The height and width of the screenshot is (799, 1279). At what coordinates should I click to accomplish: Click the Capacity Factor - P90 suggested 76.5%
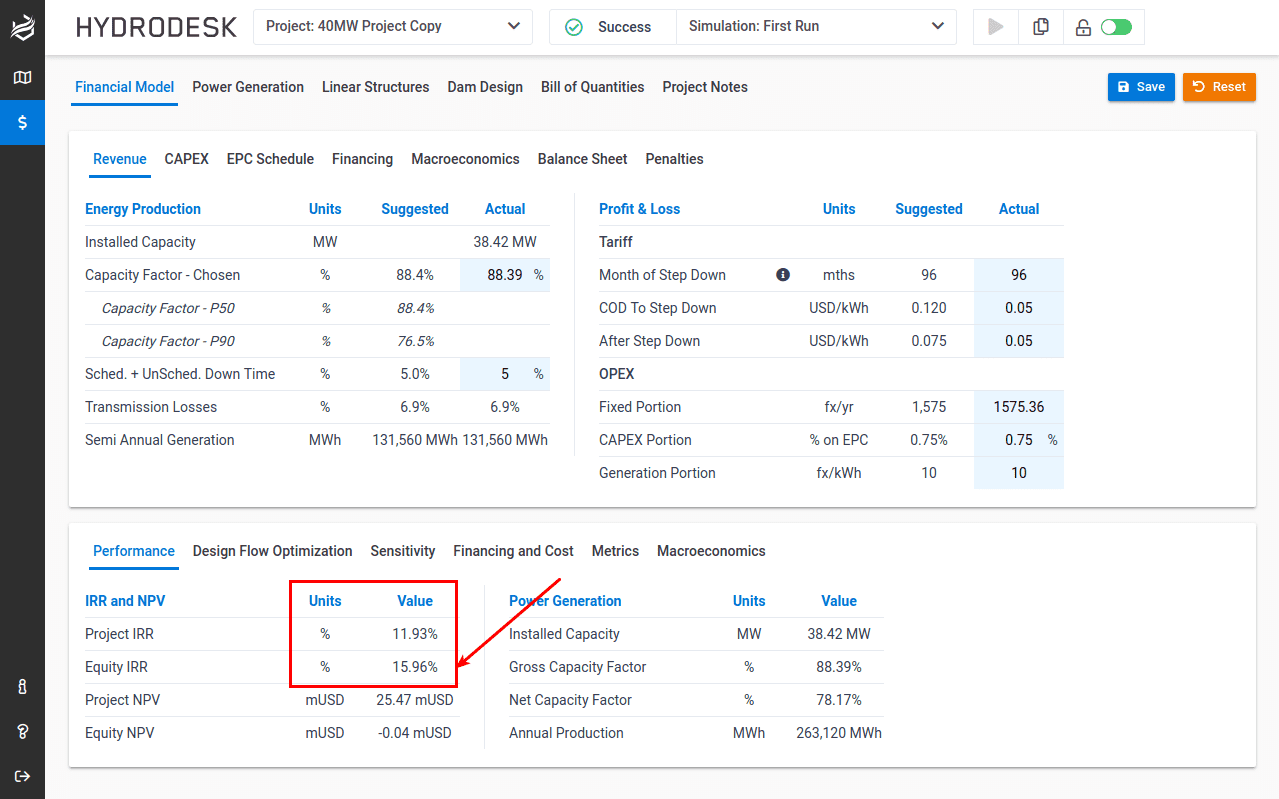[415, 341]
